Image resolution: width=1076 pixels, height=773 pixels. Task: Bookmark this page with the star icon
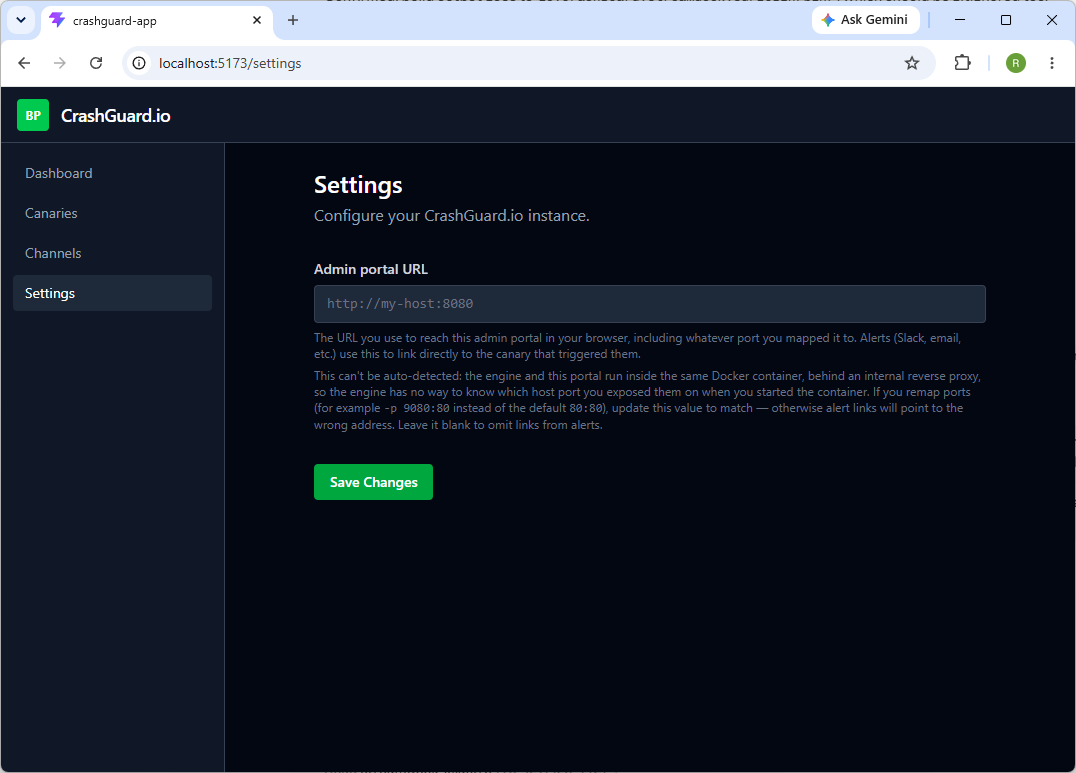coord(911,63)
